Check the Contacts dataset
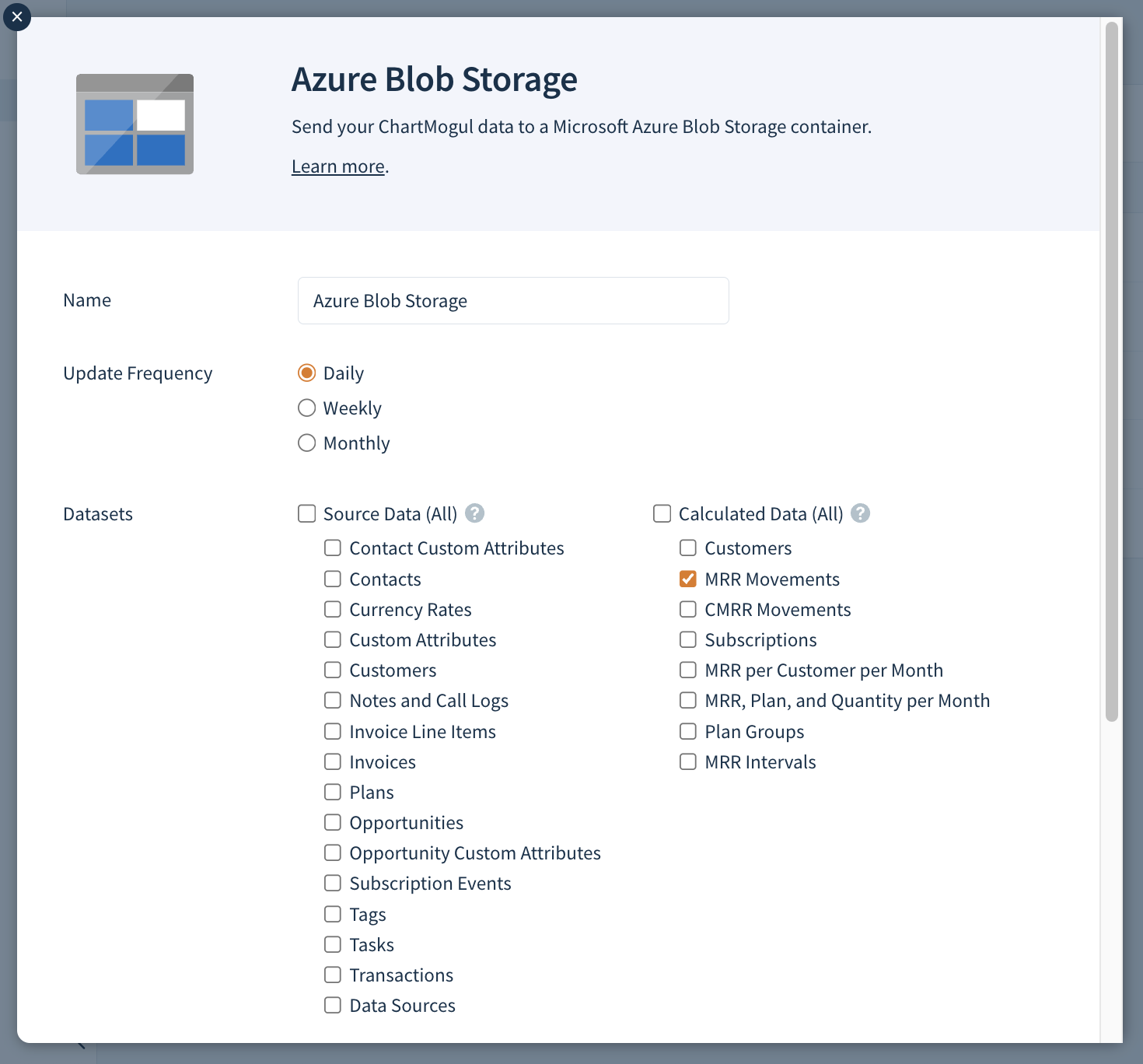Viewport: 1143px width, 1064px height. pos(333,578)
